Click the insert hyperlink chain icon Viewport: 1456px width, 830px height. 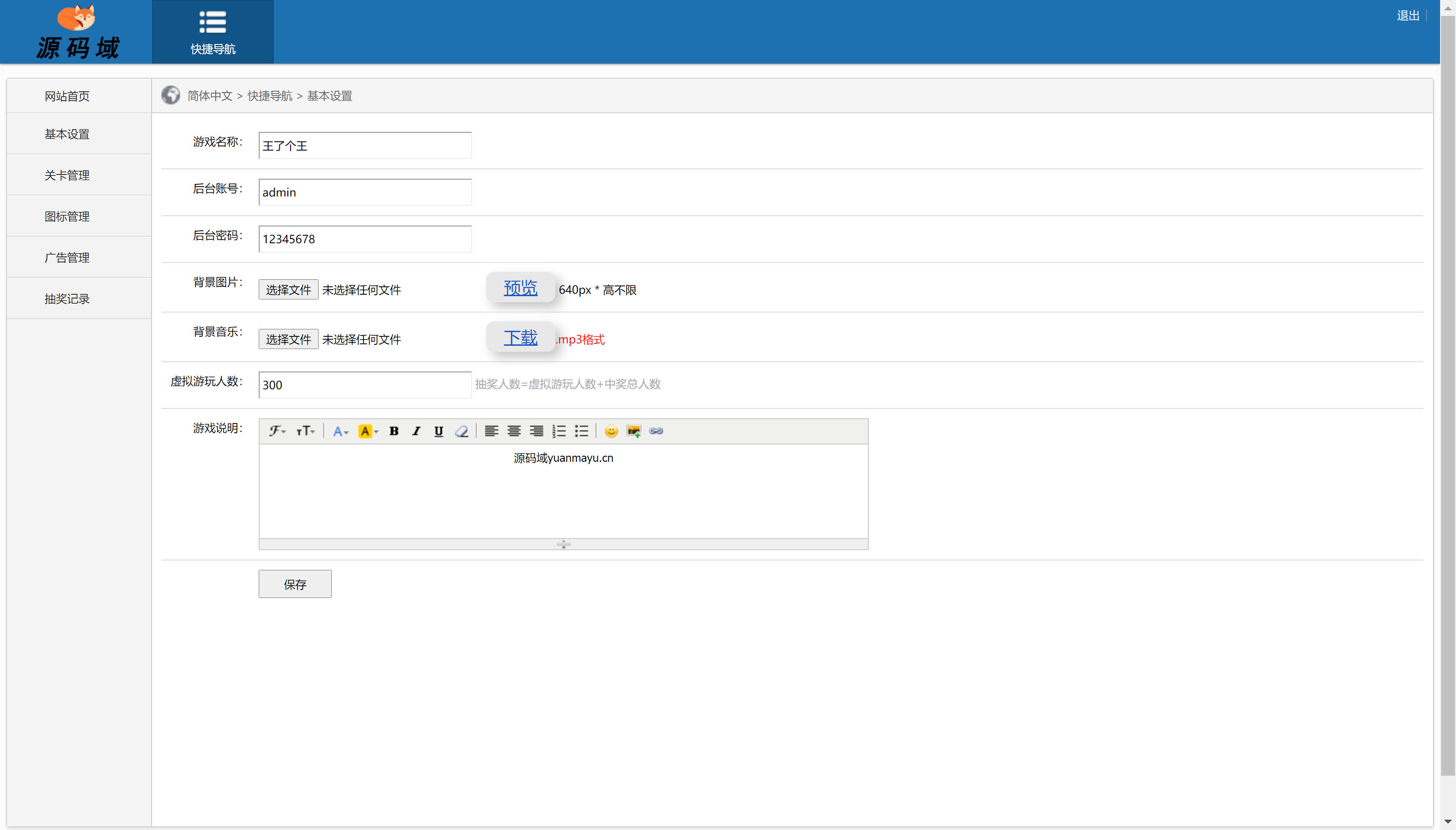tap(656, 431)
